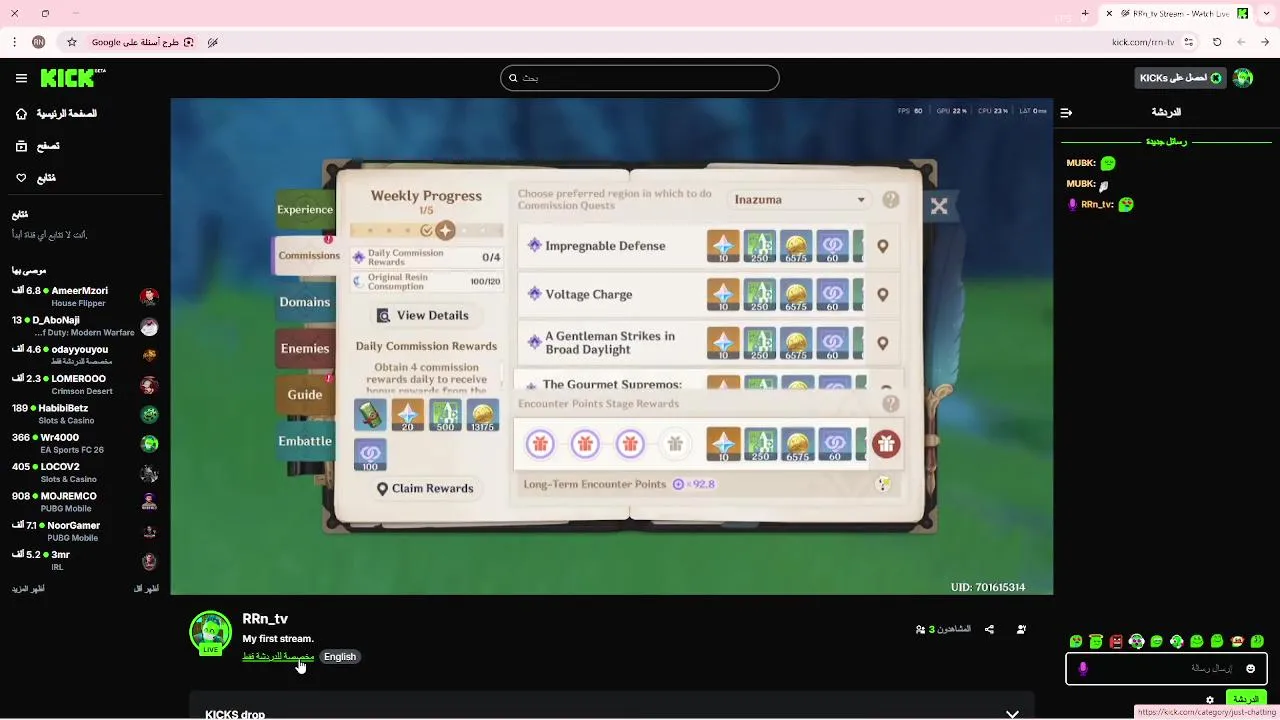Click location pin for Voltage Charge
This screenshot has width=1280, height=720.
[882, 295]
